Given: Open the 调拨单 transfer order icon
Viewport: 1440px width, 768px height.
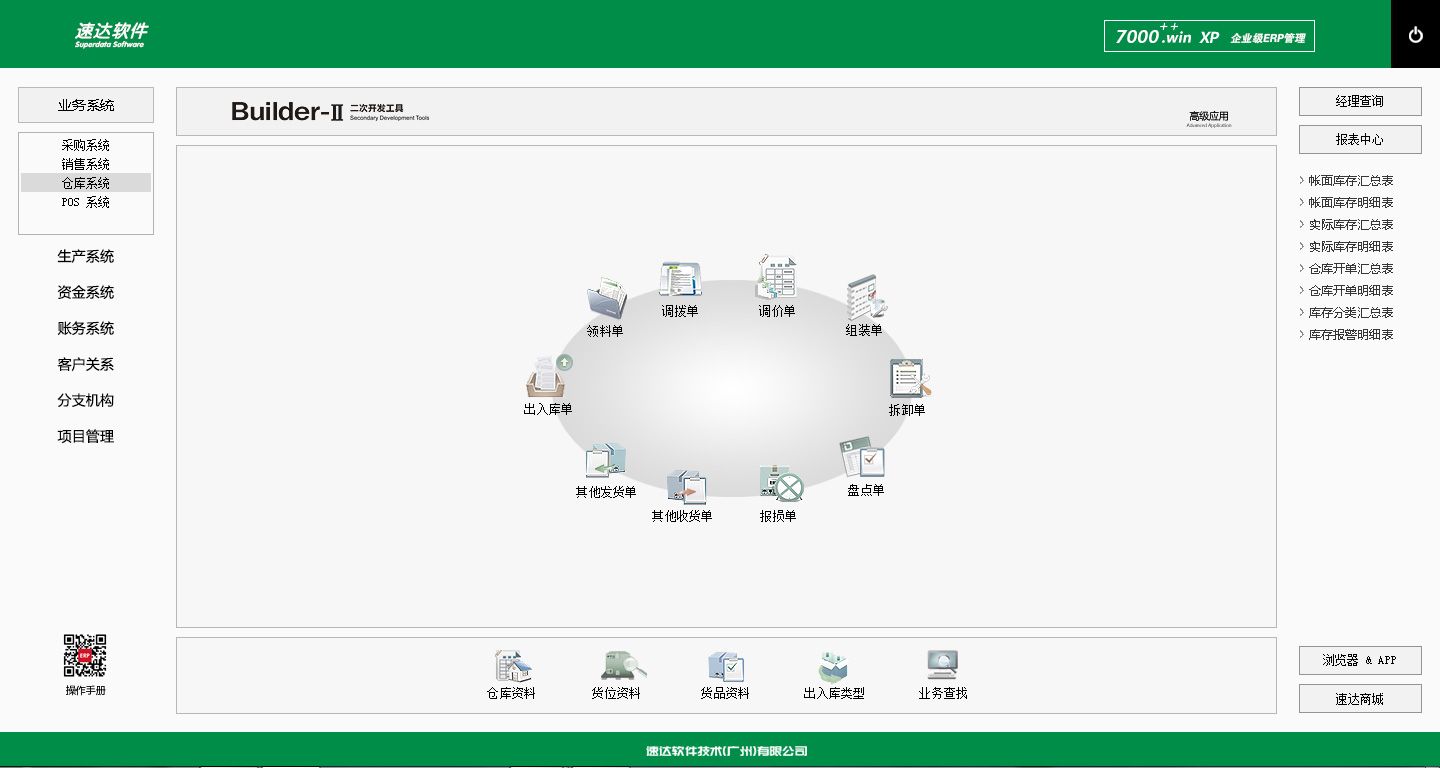Looking at the screenshot, I should [x=680, y=281].
